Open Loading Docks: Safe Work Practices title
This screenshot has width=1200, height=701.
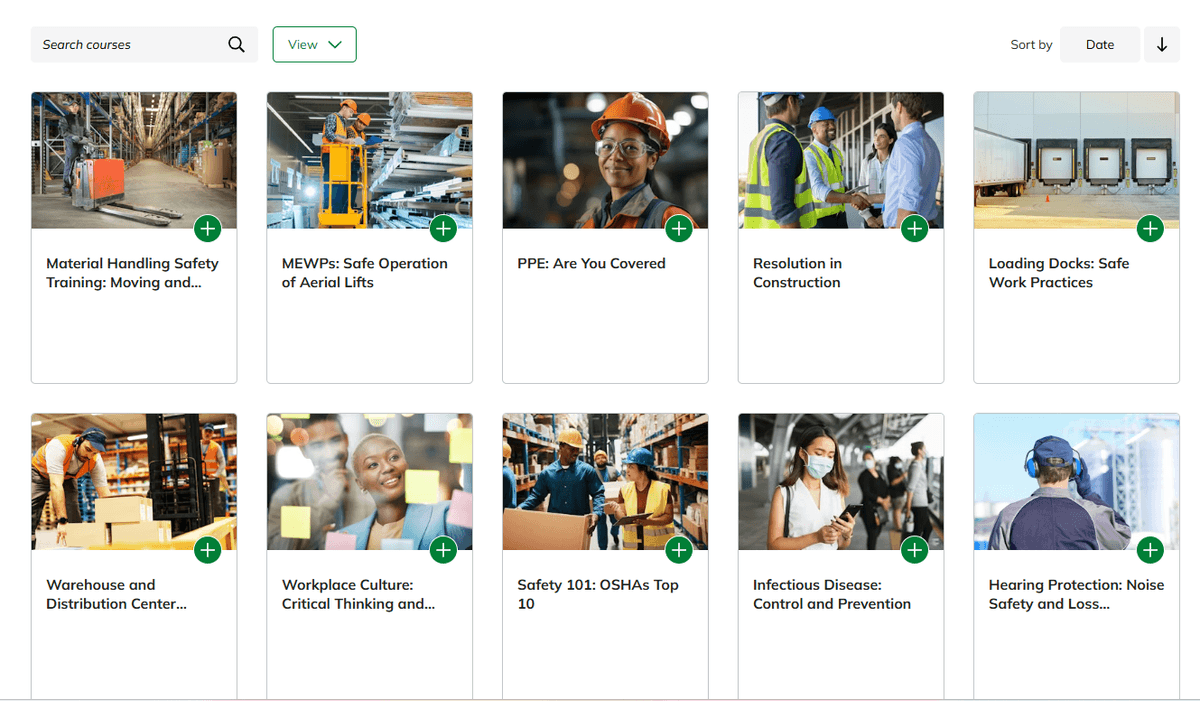tap(1058, 273)
